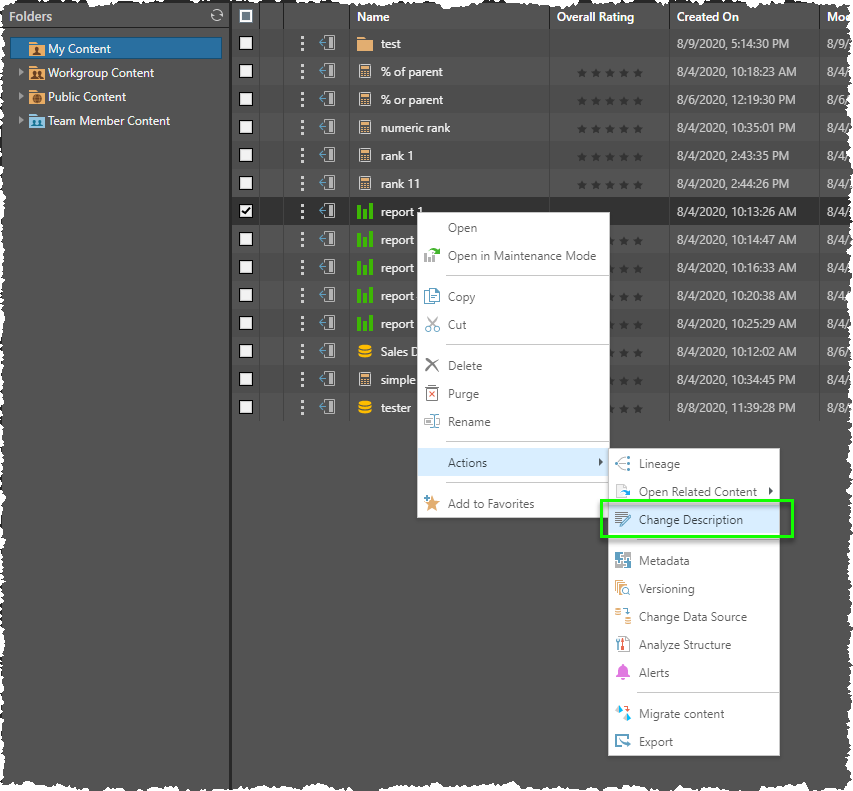Screen dimensions: 853x791
Task: Expand the Open Related Content submenu
Action: tap(697, 492)
